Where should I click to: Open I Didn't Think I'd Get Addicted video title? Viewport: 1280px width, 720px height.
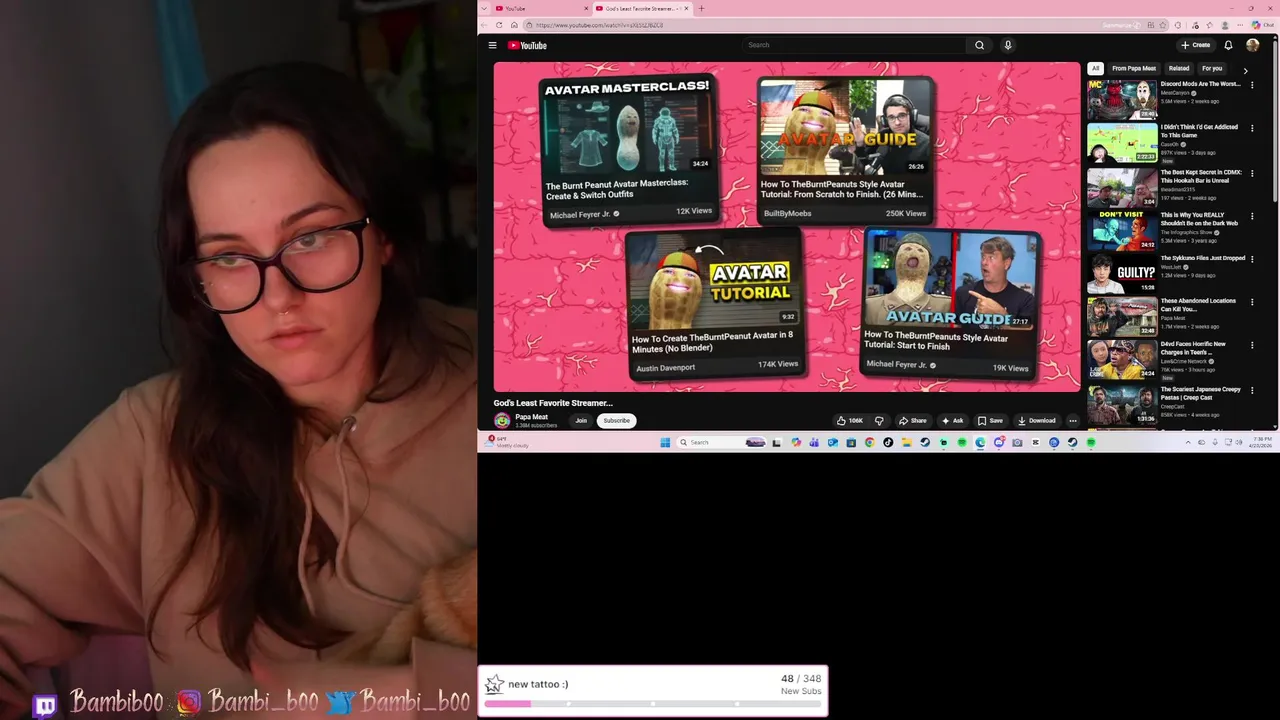tap(1199, 131)
